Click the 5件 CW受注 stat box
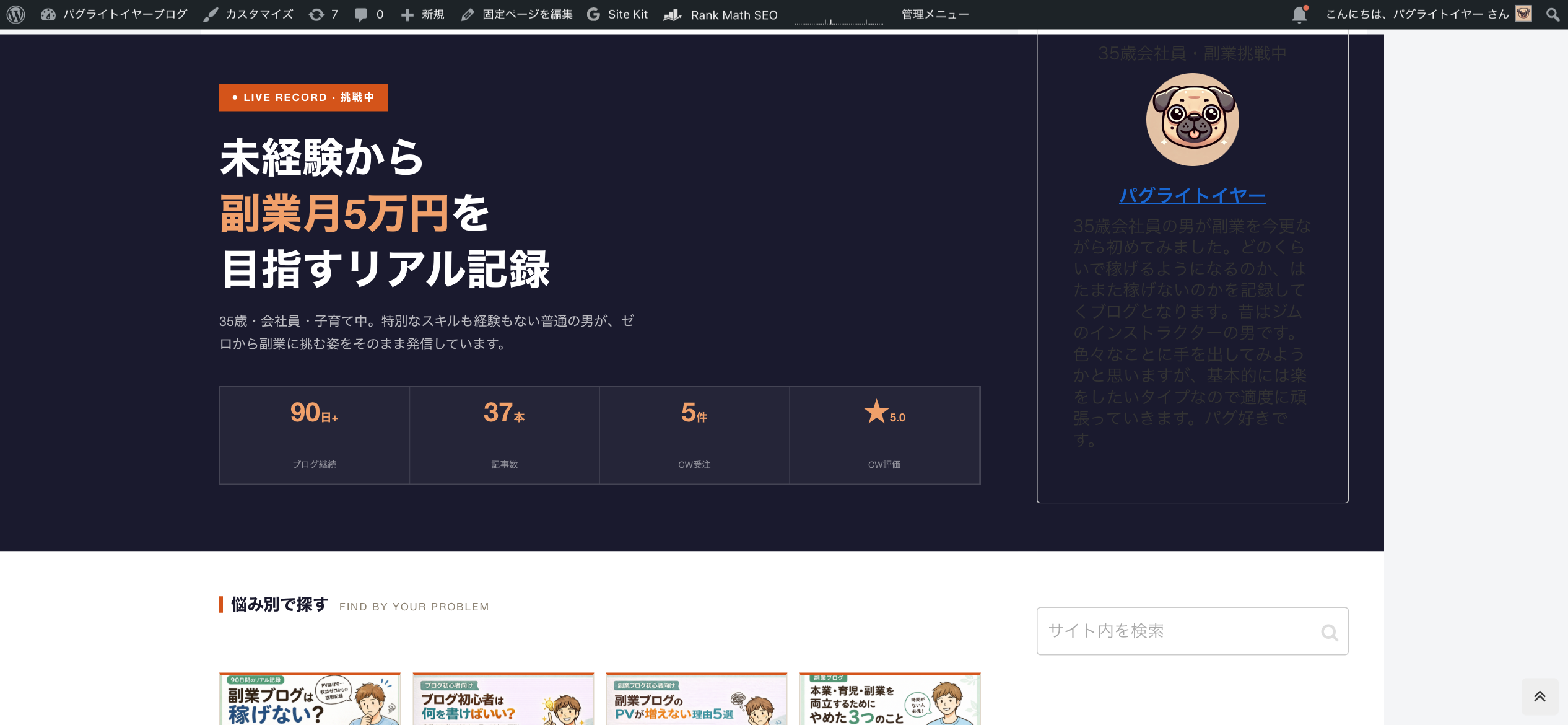Viewport: 1568px width, 725px height. 694,435
